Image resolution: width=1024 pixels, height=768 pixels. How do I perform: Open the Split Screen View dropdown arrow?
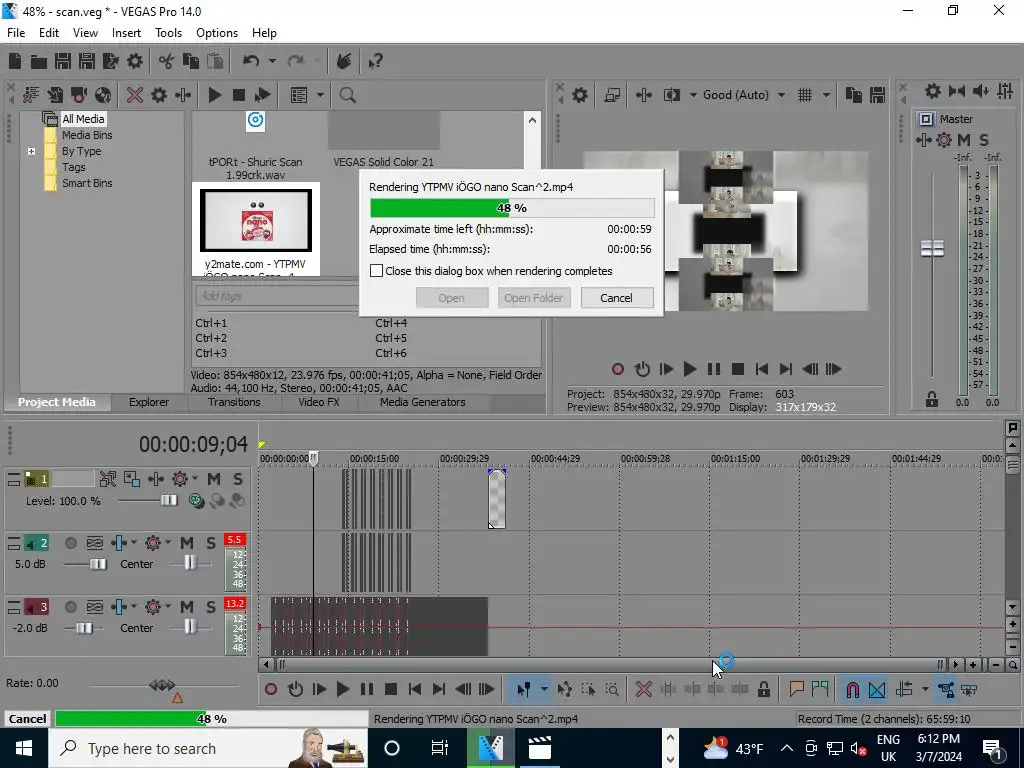click(x=693, y=95)
